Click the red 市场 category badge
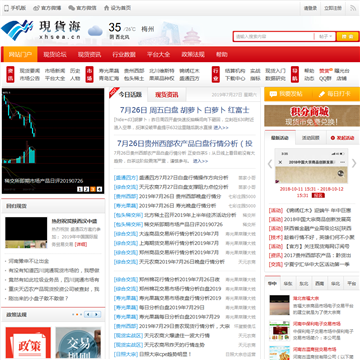Viewport: 360px width, 360px height. (89, 74)
